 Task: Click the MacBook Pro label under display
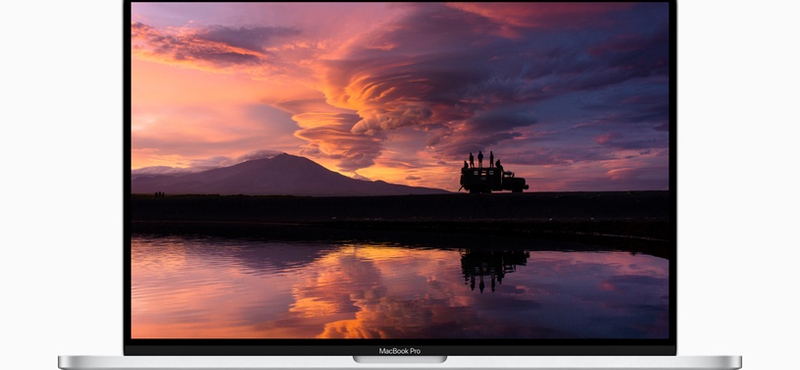click(399, 351)
